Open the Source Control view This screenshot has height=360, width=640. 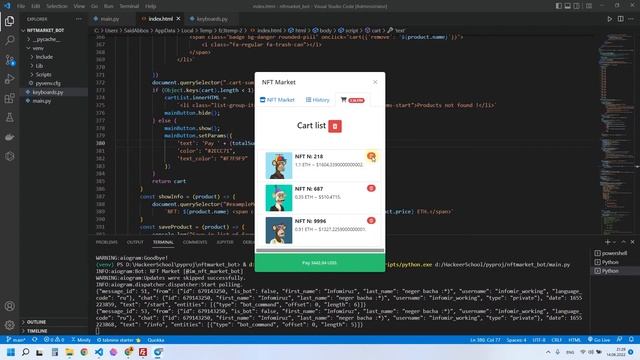pyautogui.click(x=10, y=60)
